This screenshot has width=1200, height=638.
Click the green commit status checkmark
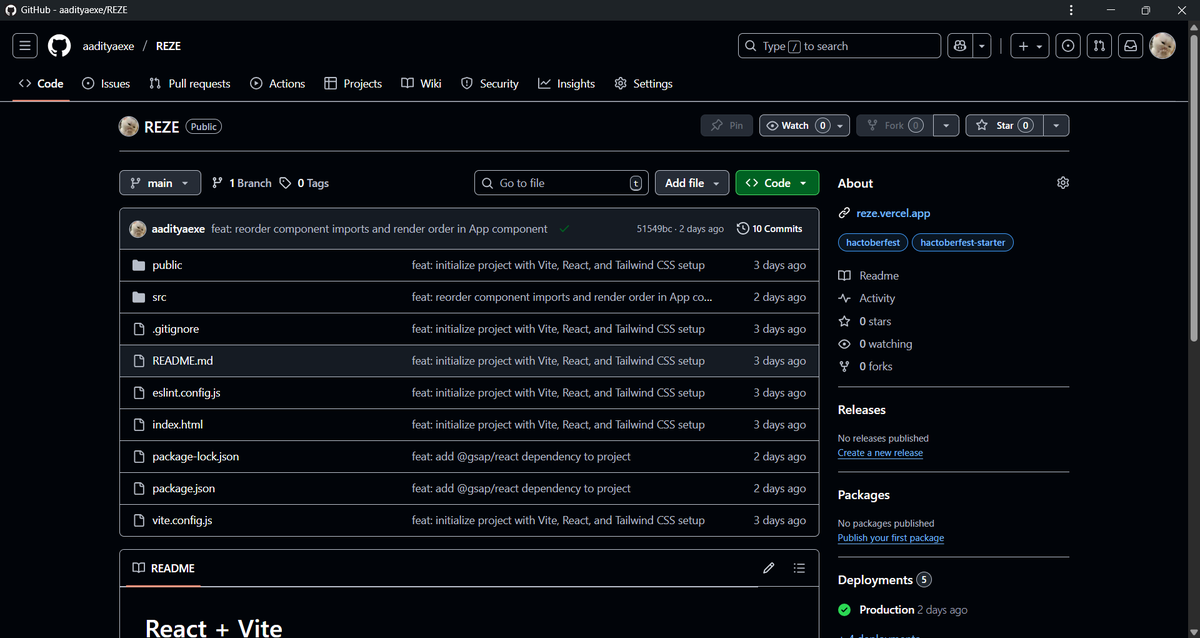pos(565,229)
